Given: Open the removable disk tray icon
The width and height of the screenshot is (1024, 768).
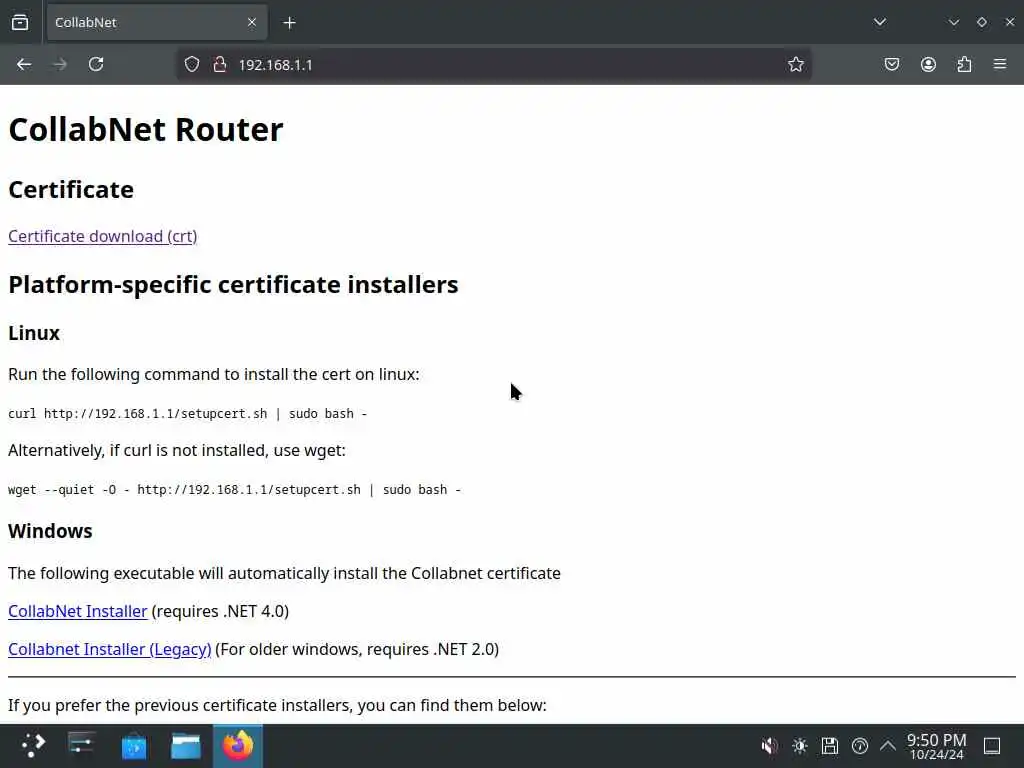Looking at the screenshot, I should (x=829, y=746).
